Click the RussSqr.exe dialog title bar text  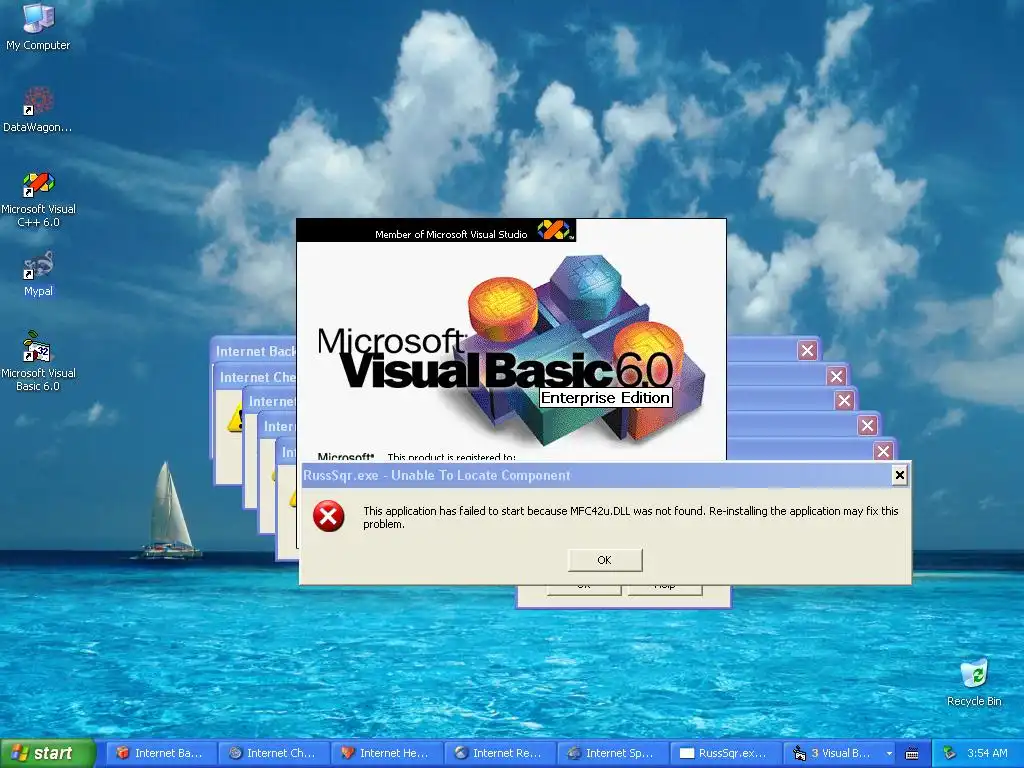coord(437,475)
